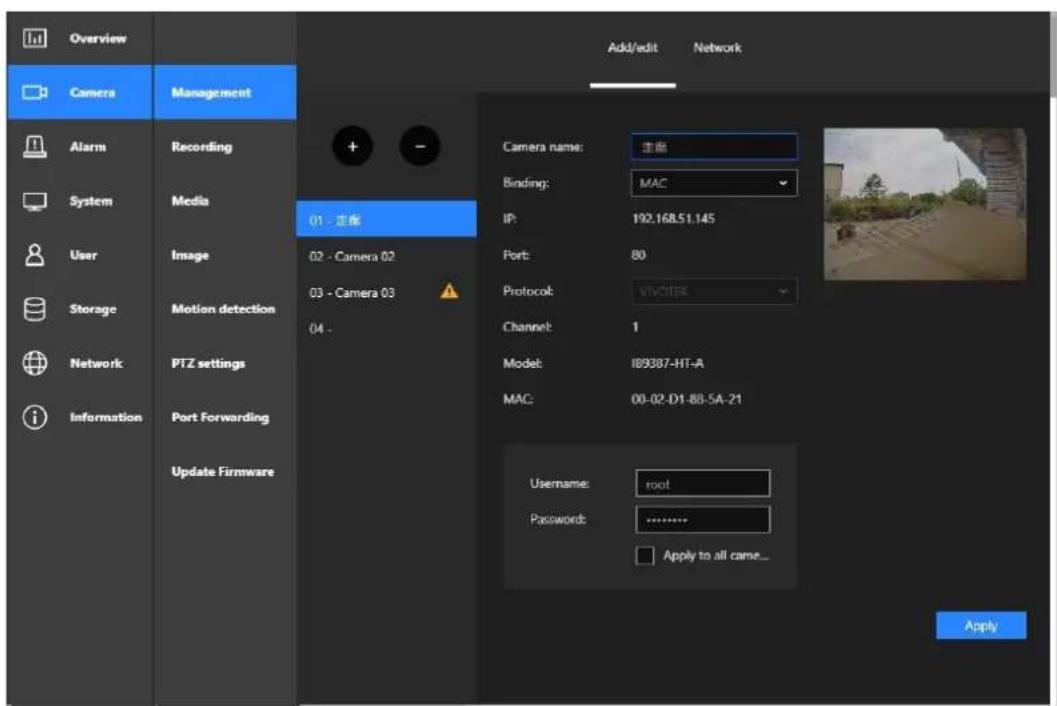Viewport: 1057px width, 706px height.
Task: Click the Network globe icon
Action: [x=35, y=363]
